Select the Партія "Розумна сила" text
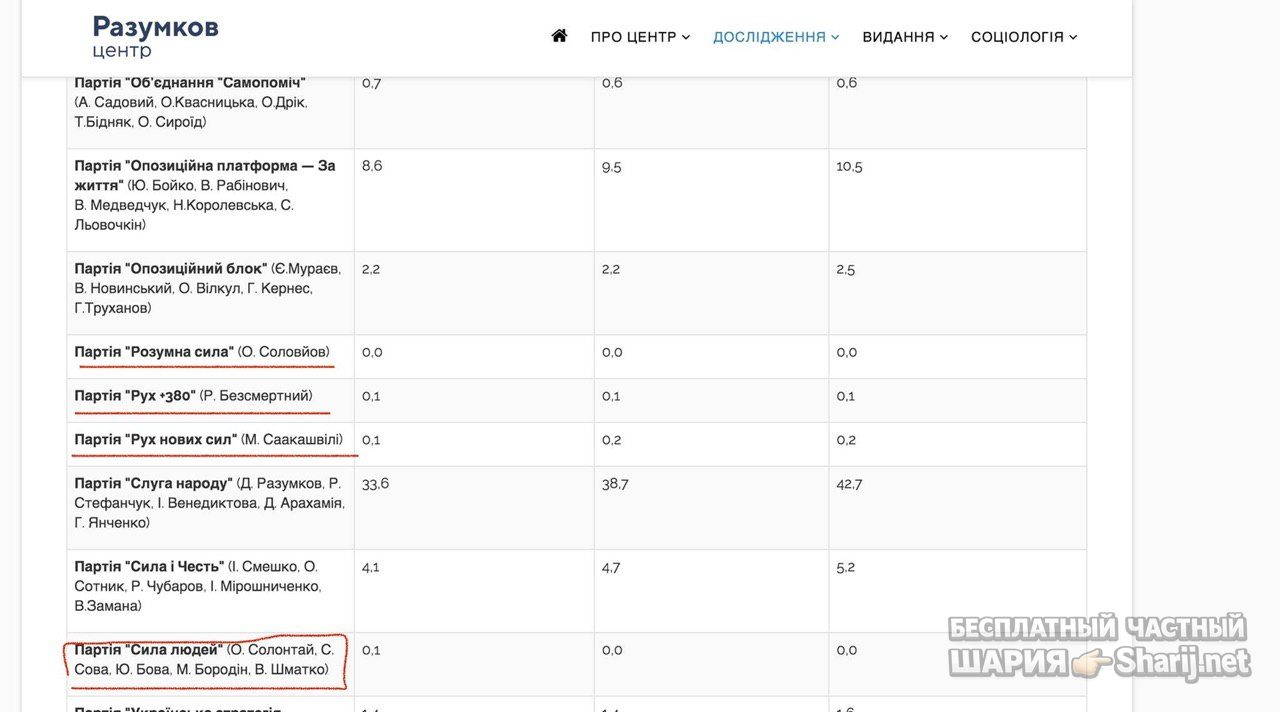The height and width of the screenshot is (712, 1280). [x=154, y=352]
